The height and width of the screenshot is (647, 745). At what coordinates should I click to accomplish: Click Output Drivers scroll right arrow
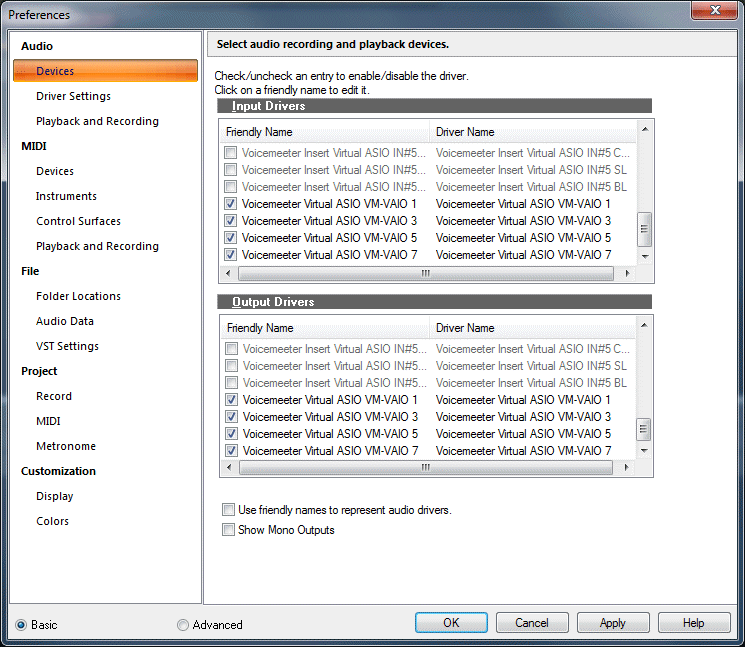coord(626,467)
